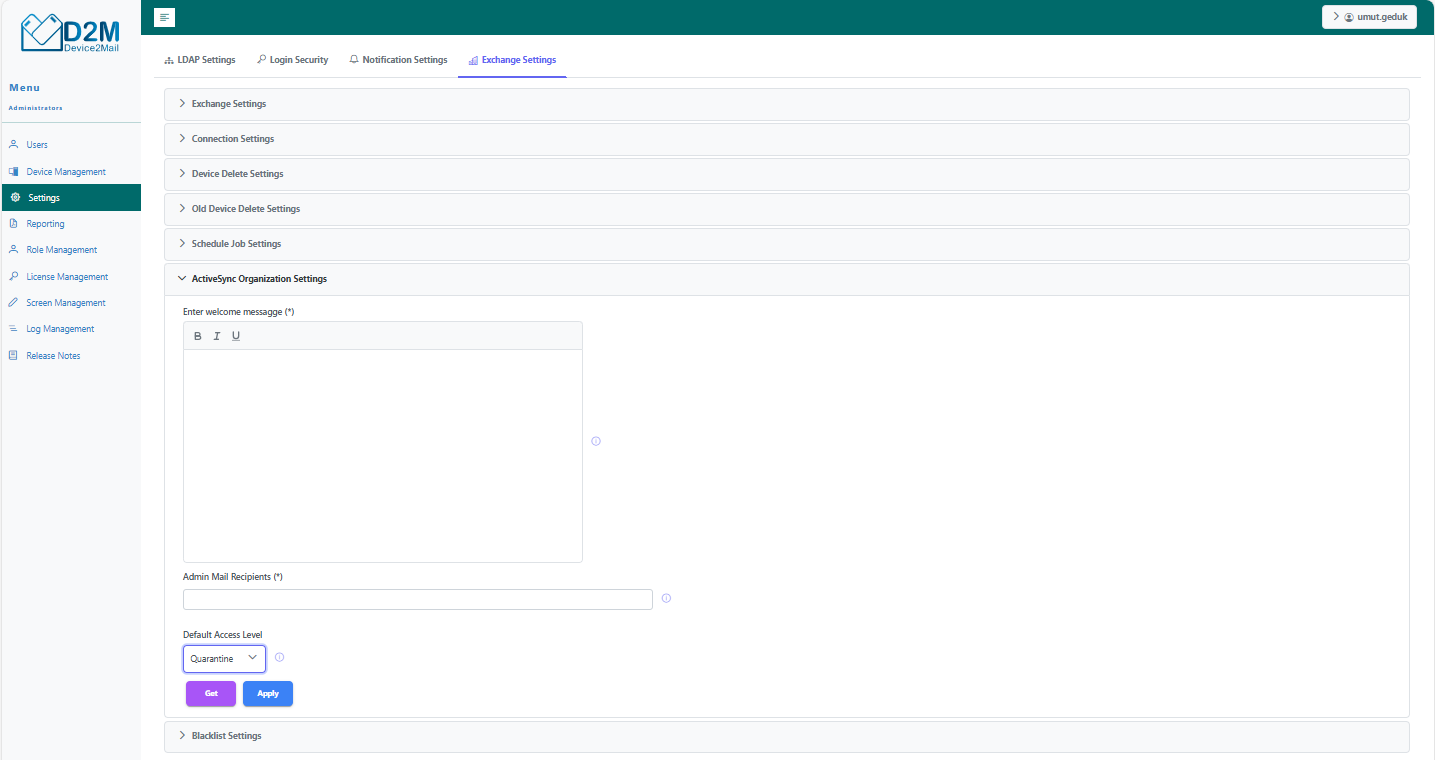The width and height of the screenshot is (1435, 760).
Task: Click the Admin Mail Recipients input field
Action: tap(417, 600)
